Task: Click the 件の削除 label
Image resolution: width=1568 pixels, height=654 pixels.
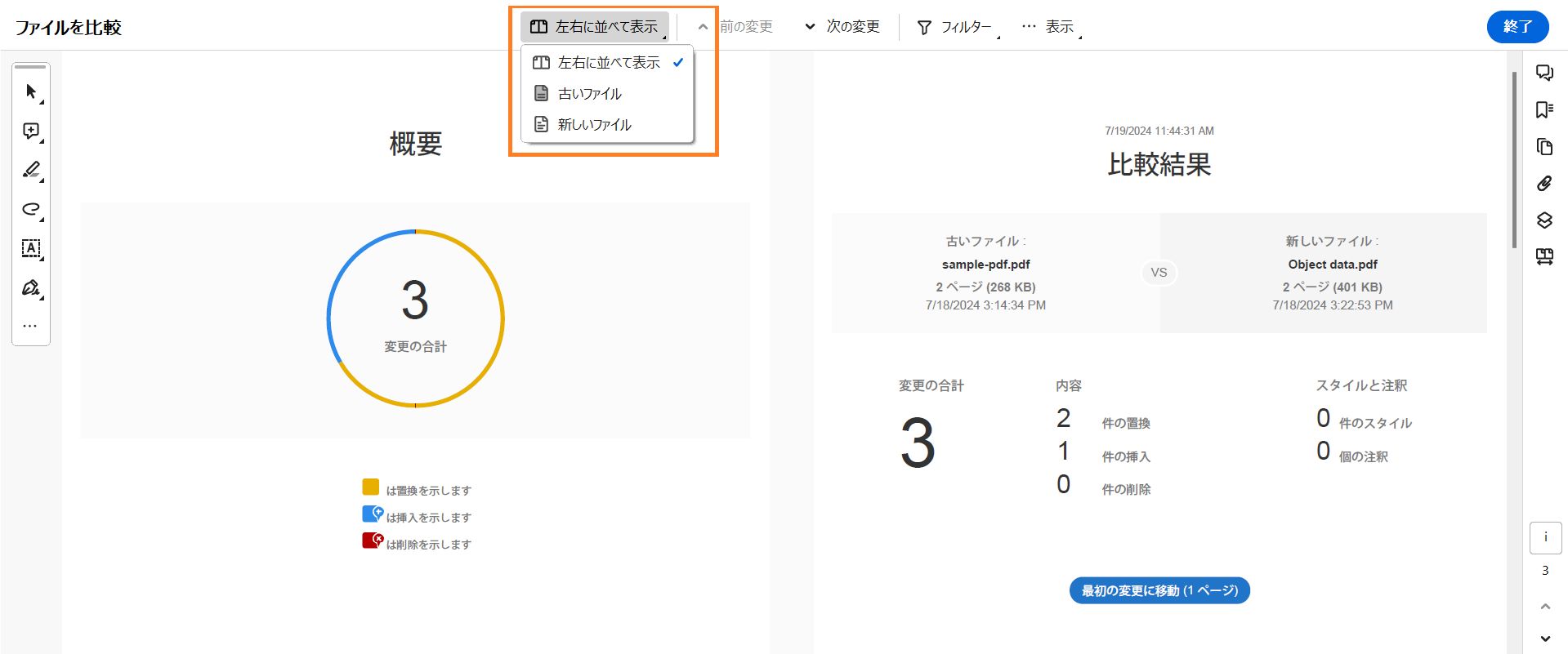Action: point(1126,489)
